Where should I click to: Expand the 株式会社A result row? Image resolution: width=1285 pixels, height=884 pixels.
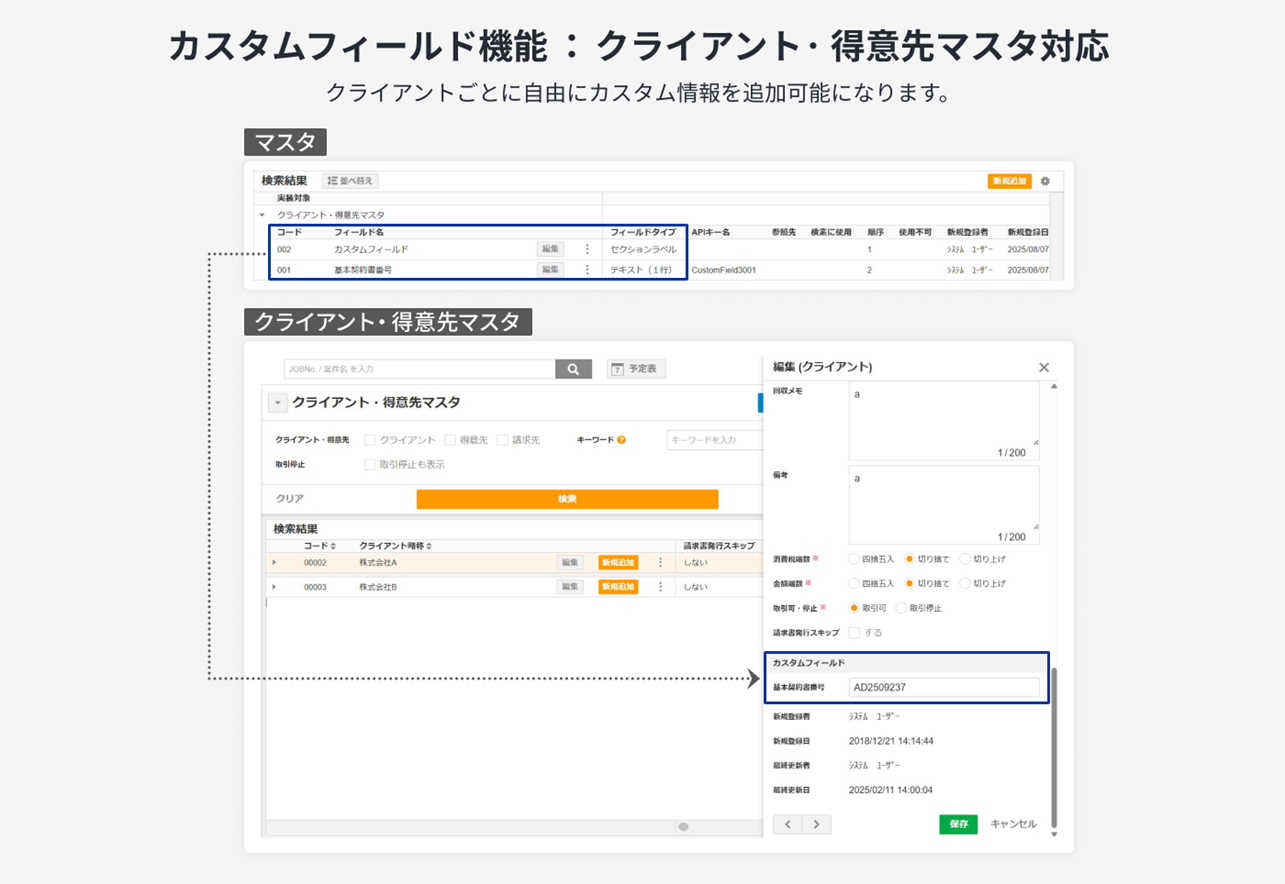click(274, 563)
